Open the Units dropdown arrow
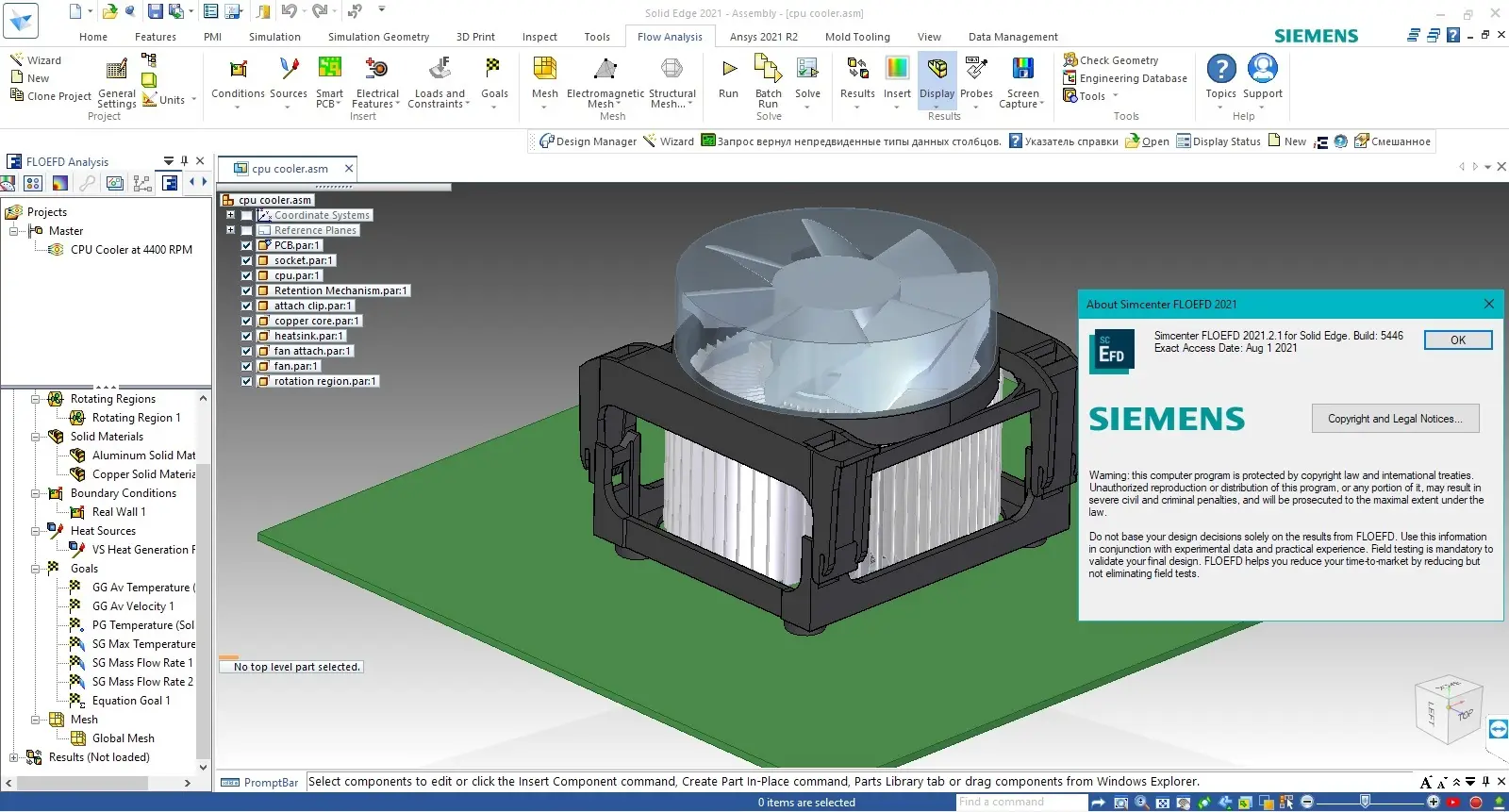The height and width of the screenshot is (812, 1509). (194, 99)
